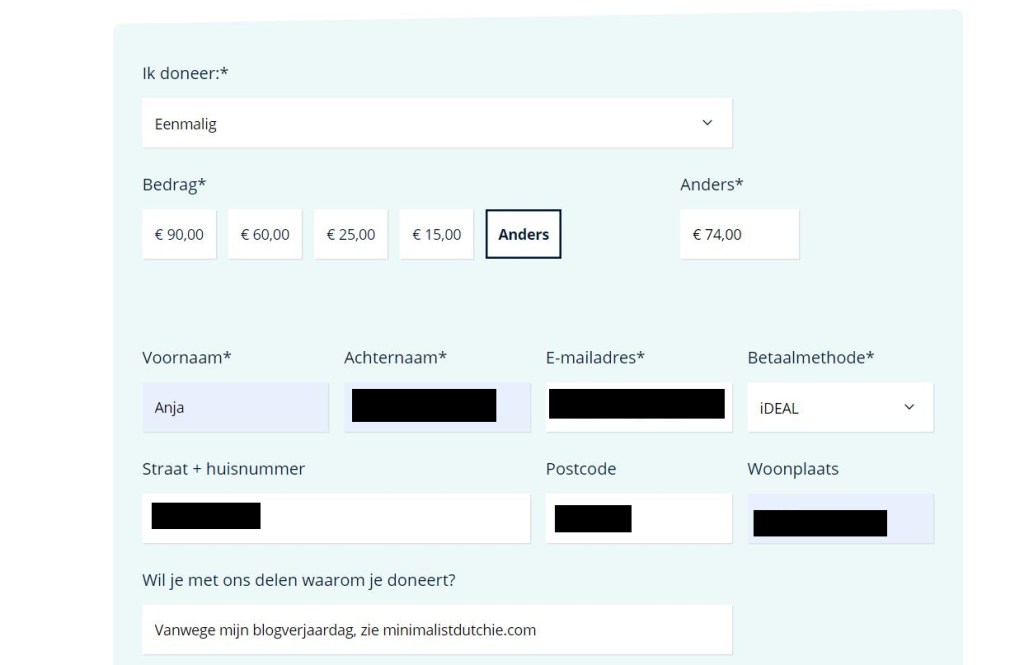Image resolution: width=1024 pixels, height=665 pixels.
Task: Edit the E-mailadres text field
Action: (638, 408)
